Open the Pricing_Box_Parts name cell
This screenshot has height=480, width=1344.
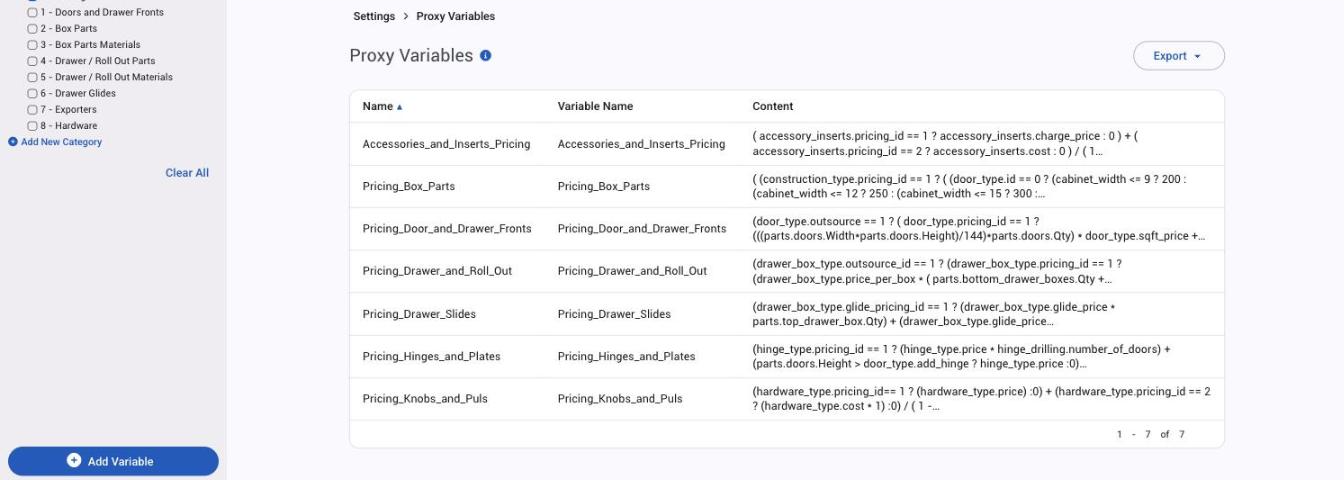408,186
